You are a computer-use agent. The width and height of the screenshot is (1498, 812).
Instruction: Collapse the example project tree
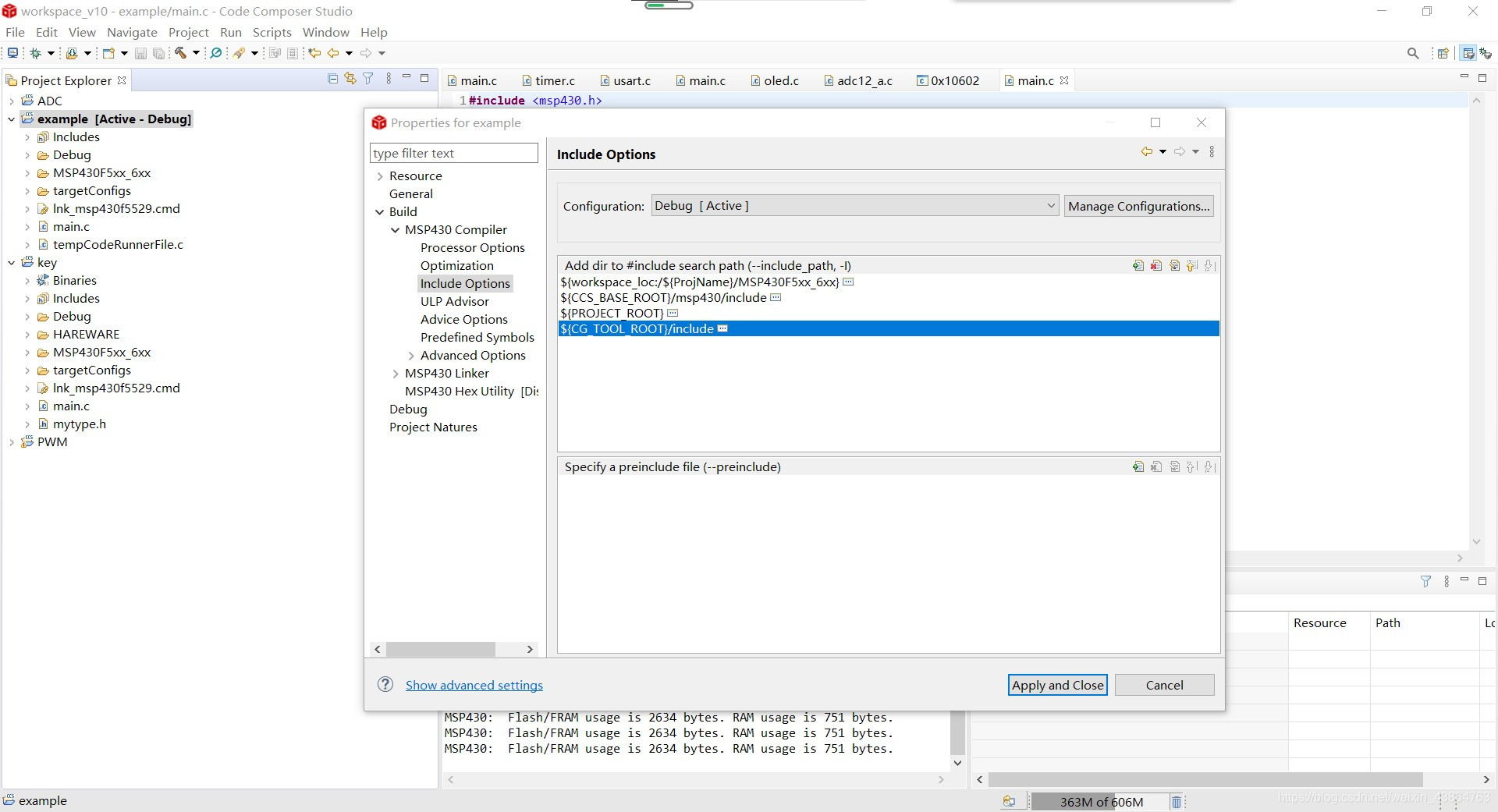[x=12, y=119]
